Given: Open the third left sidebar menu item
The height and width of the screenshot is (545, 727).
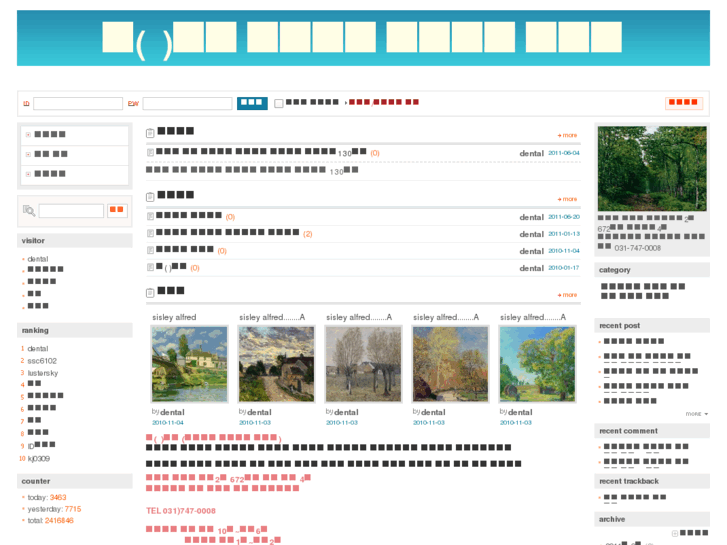Looking at the screenshot, I should click(x=50, y=174).
